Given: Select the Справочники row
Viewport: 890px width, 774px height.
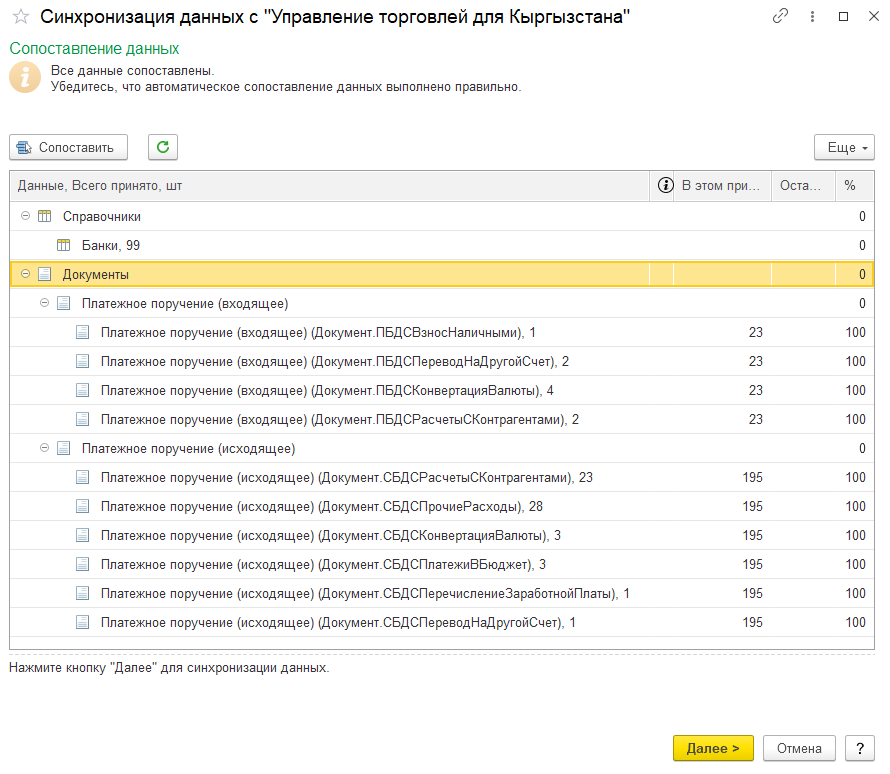Looking at the screenshot, I should [x=442, y=216].
